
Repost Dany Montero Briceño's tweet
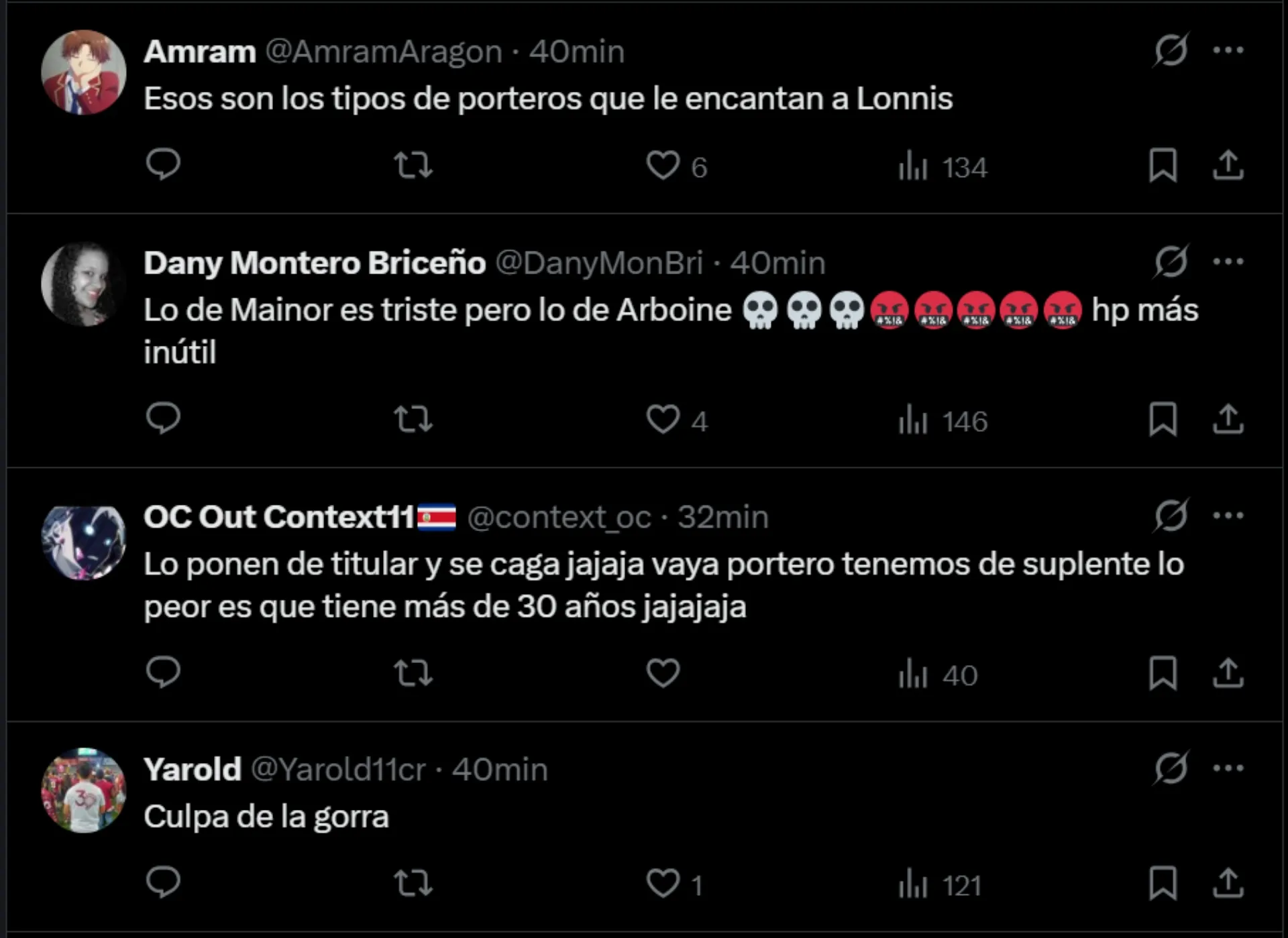[x=413, y=419]
